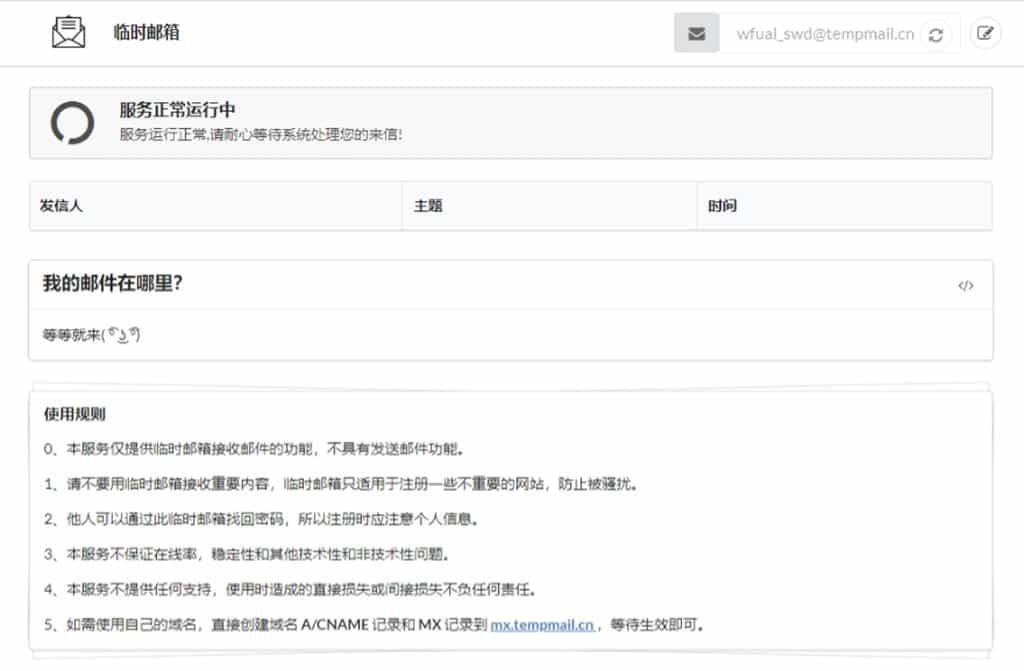Select the 主题 column header
The width and height of the screenshot is (1024, 671).
[x=428, y=206]
